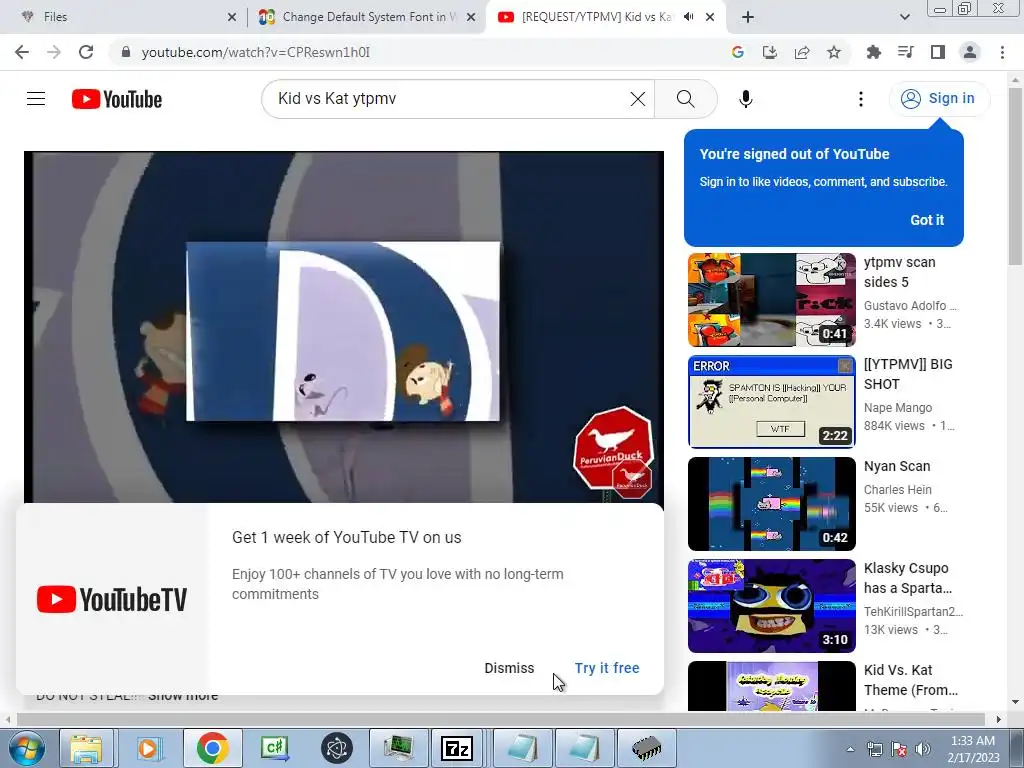Expand description with Show more
1024x768 pixels.
tap(183, 696)
